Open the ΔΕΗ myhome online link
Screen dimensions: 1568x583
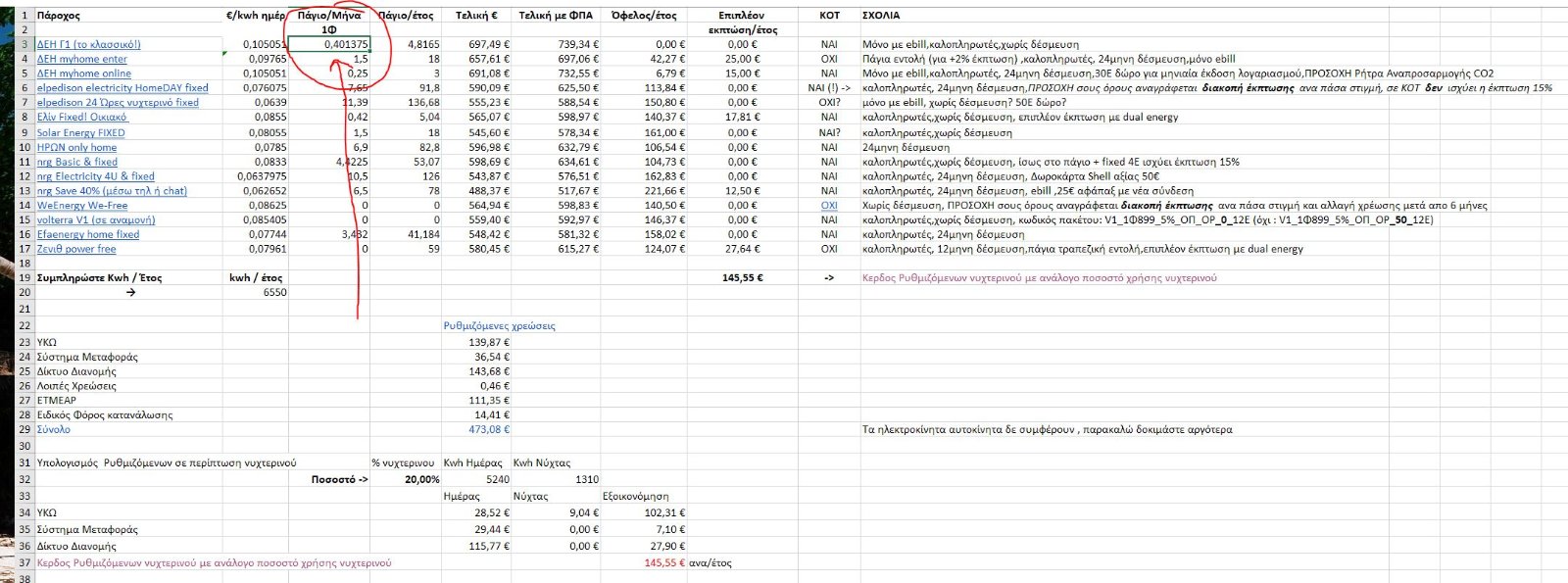tap(83, 73)
